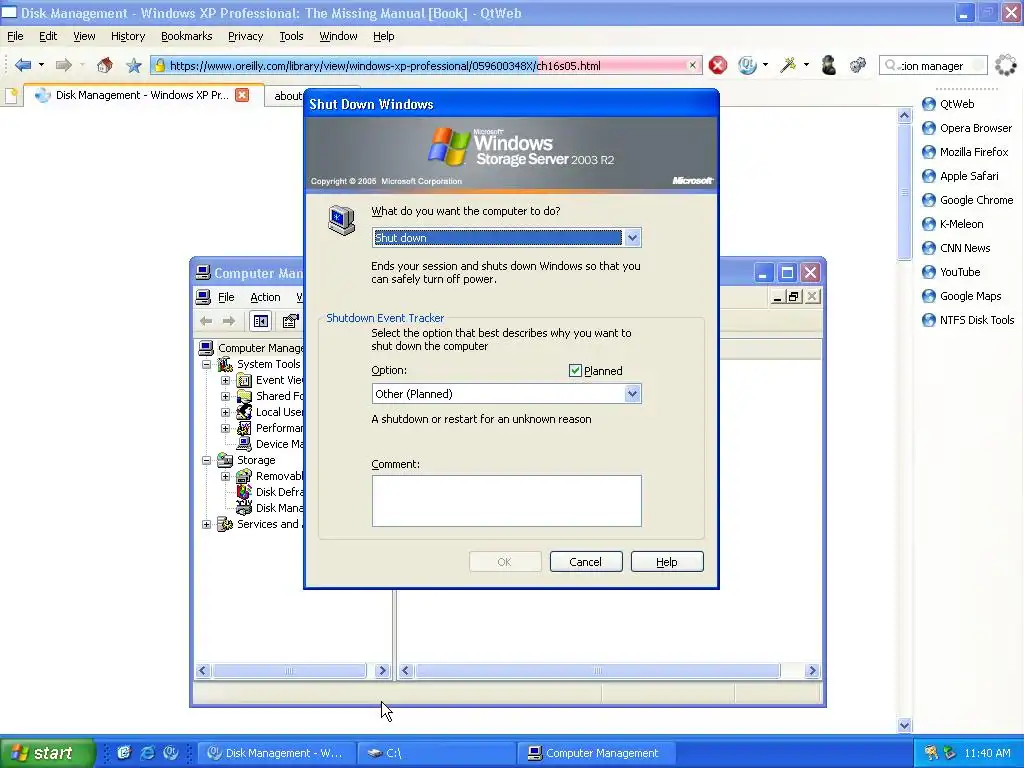Expand the Services and Applications node
The height and width of the screenshot is (768, 1024).
tap(206, 524)
